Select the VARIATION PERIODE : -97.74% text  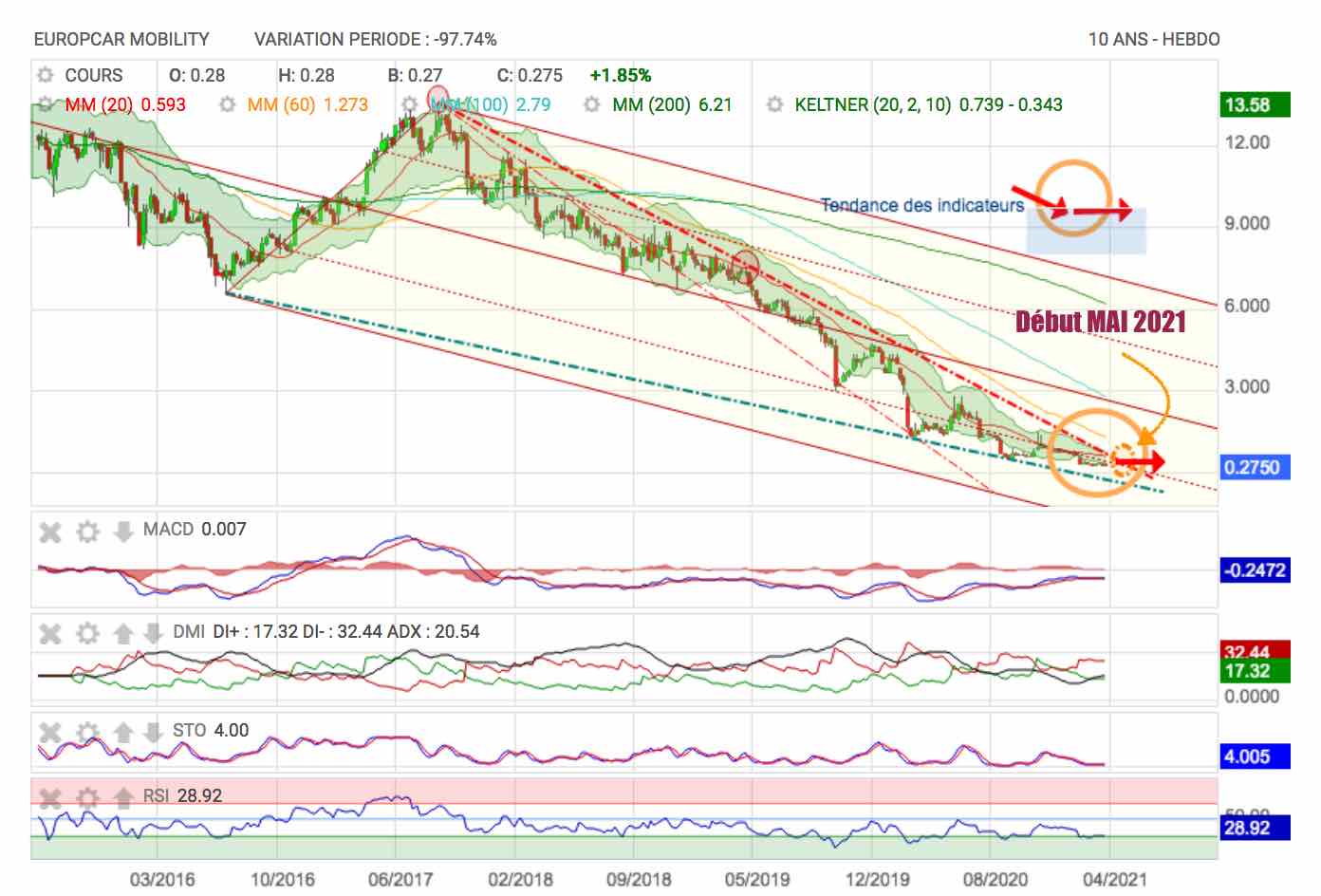click(376, 39)
